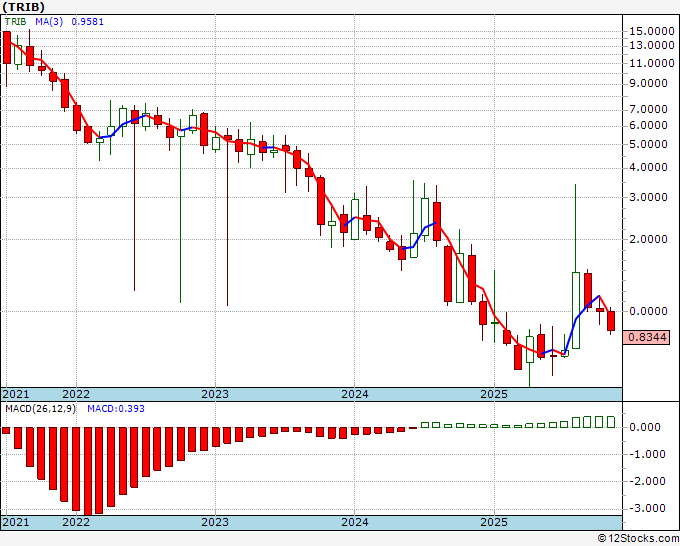Click the 0.8344 current price tag
Image resolution: width=680 pixels, height=546 pixels.
point(646,337)
